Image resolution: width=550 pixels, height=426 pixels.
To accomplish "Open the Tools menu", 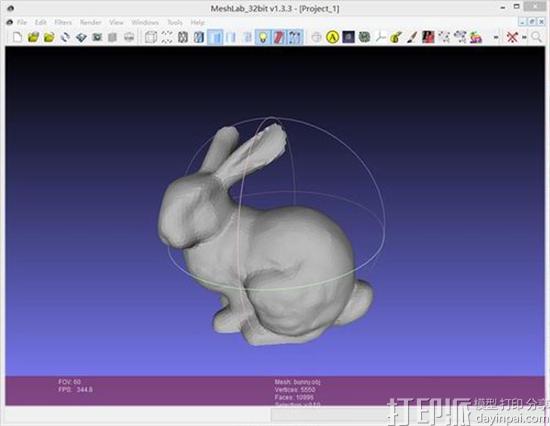I will [x=175, y=22].
